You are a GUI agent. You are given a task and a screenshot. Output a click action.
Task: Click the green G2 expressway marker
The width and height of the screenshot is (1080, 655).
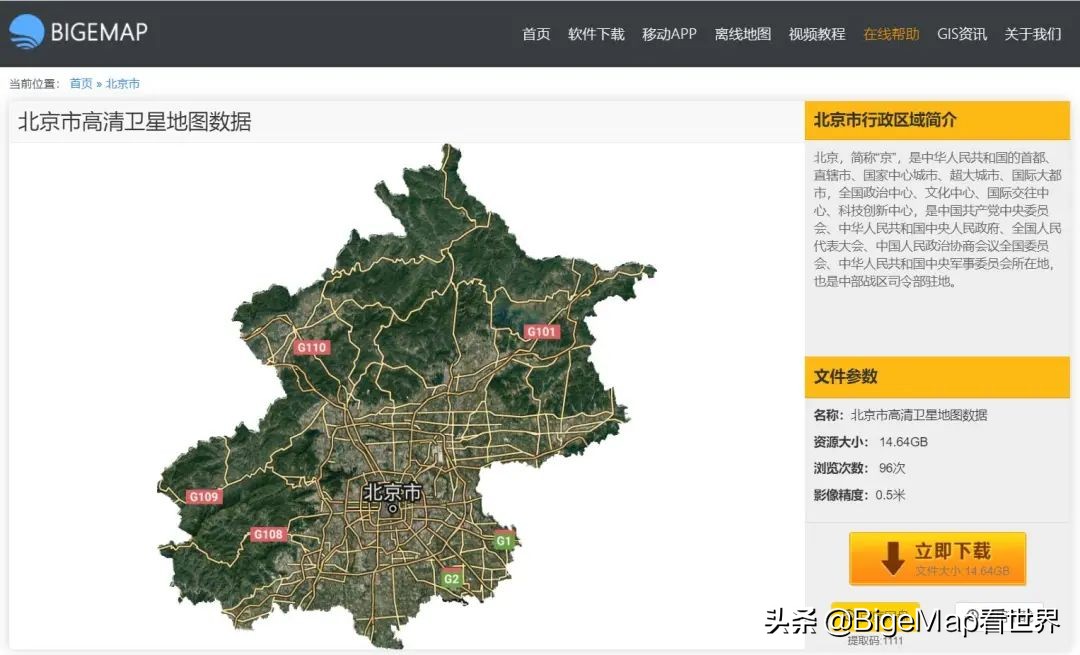[451, 577]
